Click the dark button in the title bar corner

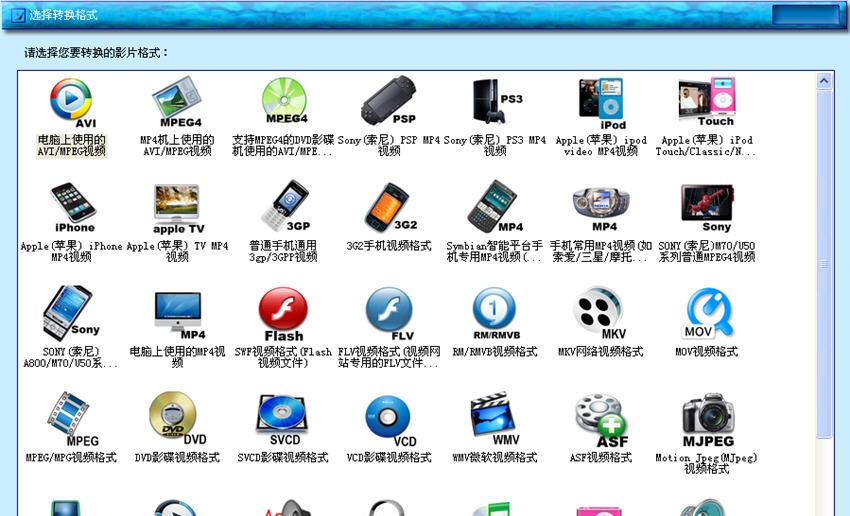[x=805, y=14]
